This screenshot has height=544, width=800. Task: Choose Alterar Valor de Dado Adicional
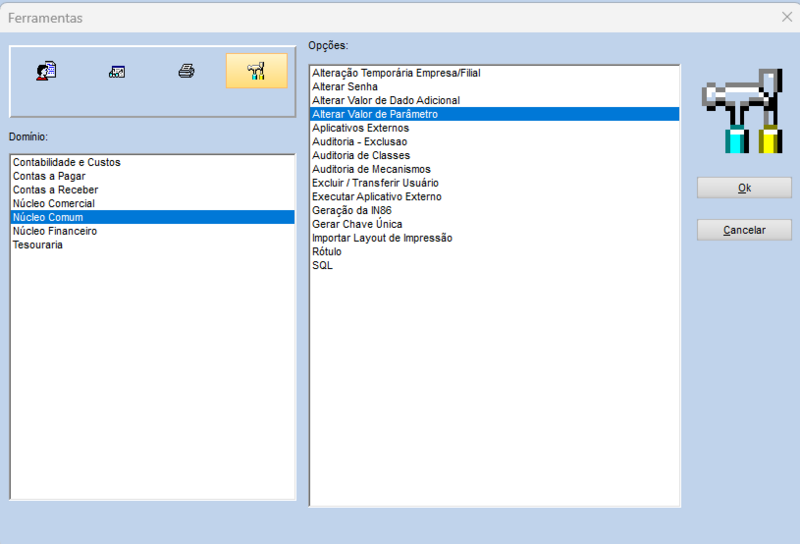[x=494, y=101]
